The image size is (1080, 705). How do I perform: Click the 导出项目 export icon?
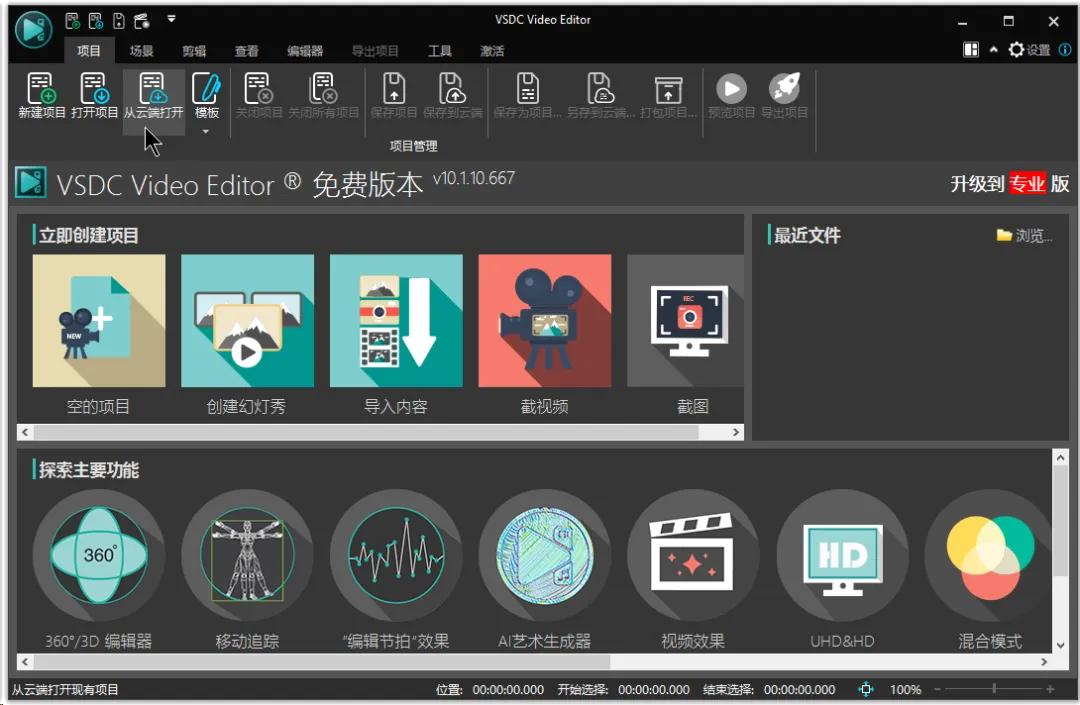786,95
